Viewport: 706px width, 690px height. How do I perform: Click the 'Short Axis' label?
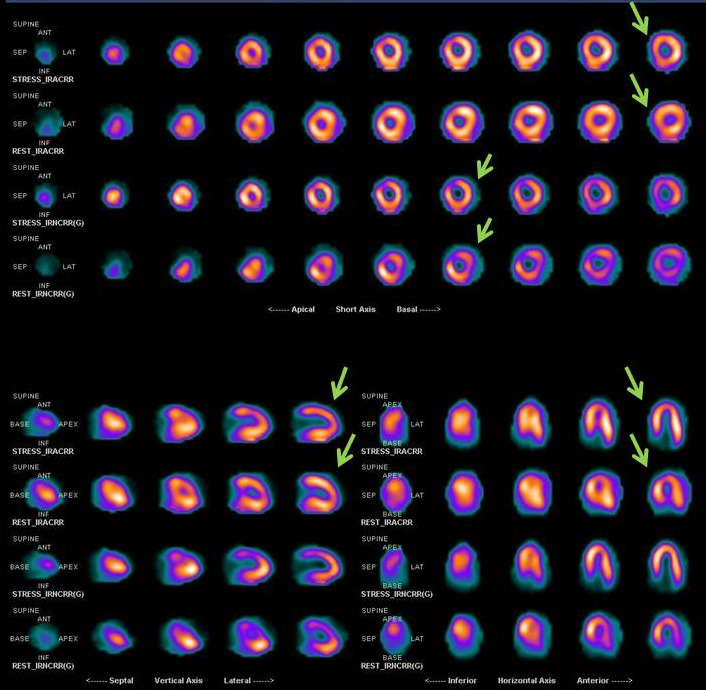[x=355, y=309]
